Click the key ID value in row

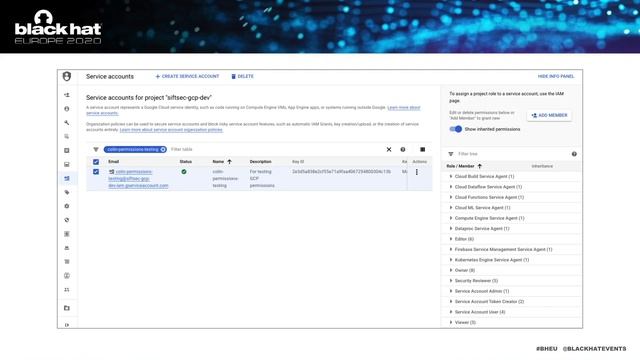pos(341,172)
